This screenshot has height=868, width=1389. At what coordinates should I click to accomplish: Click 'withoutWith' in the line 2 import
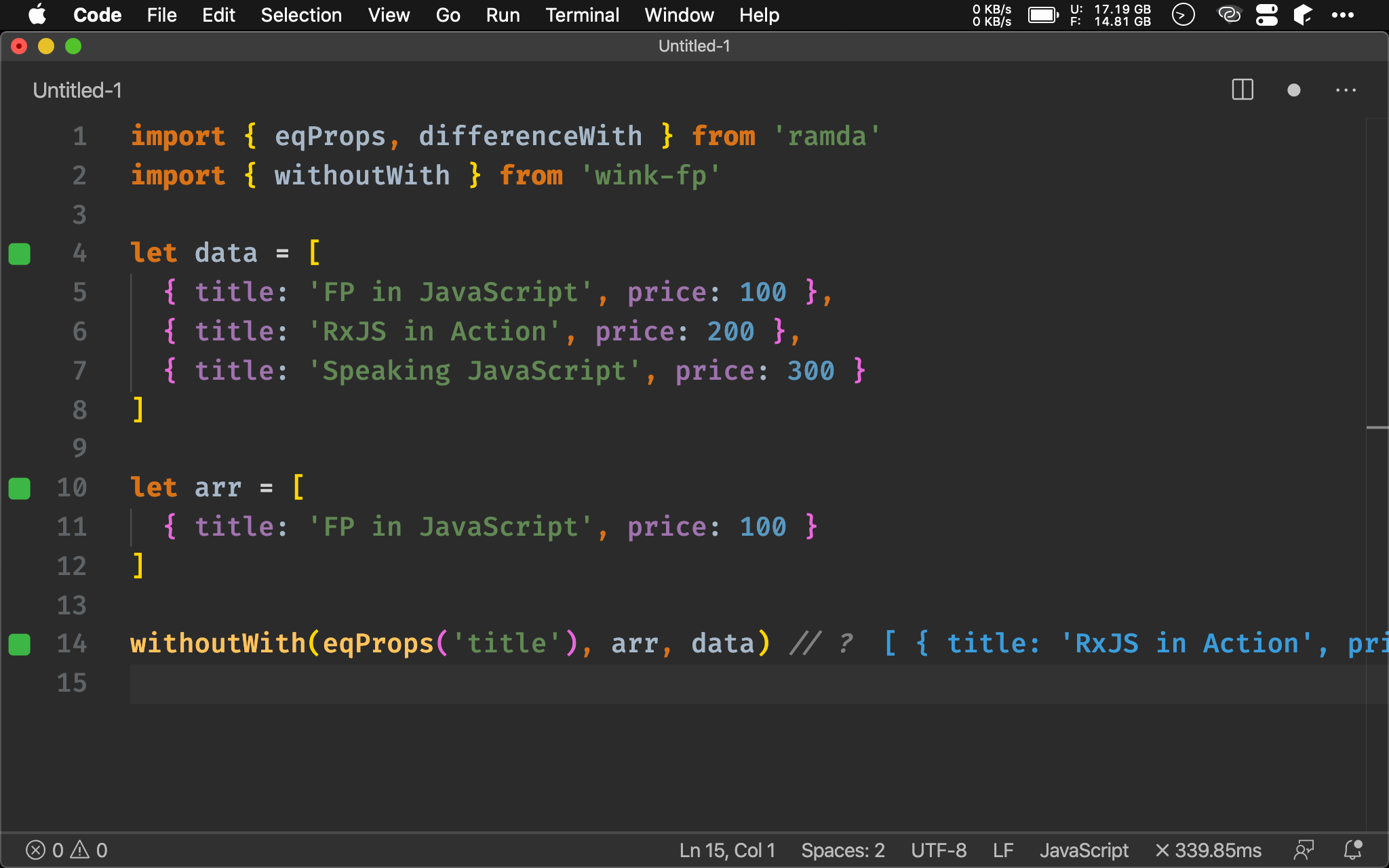(x=361, y=176)
